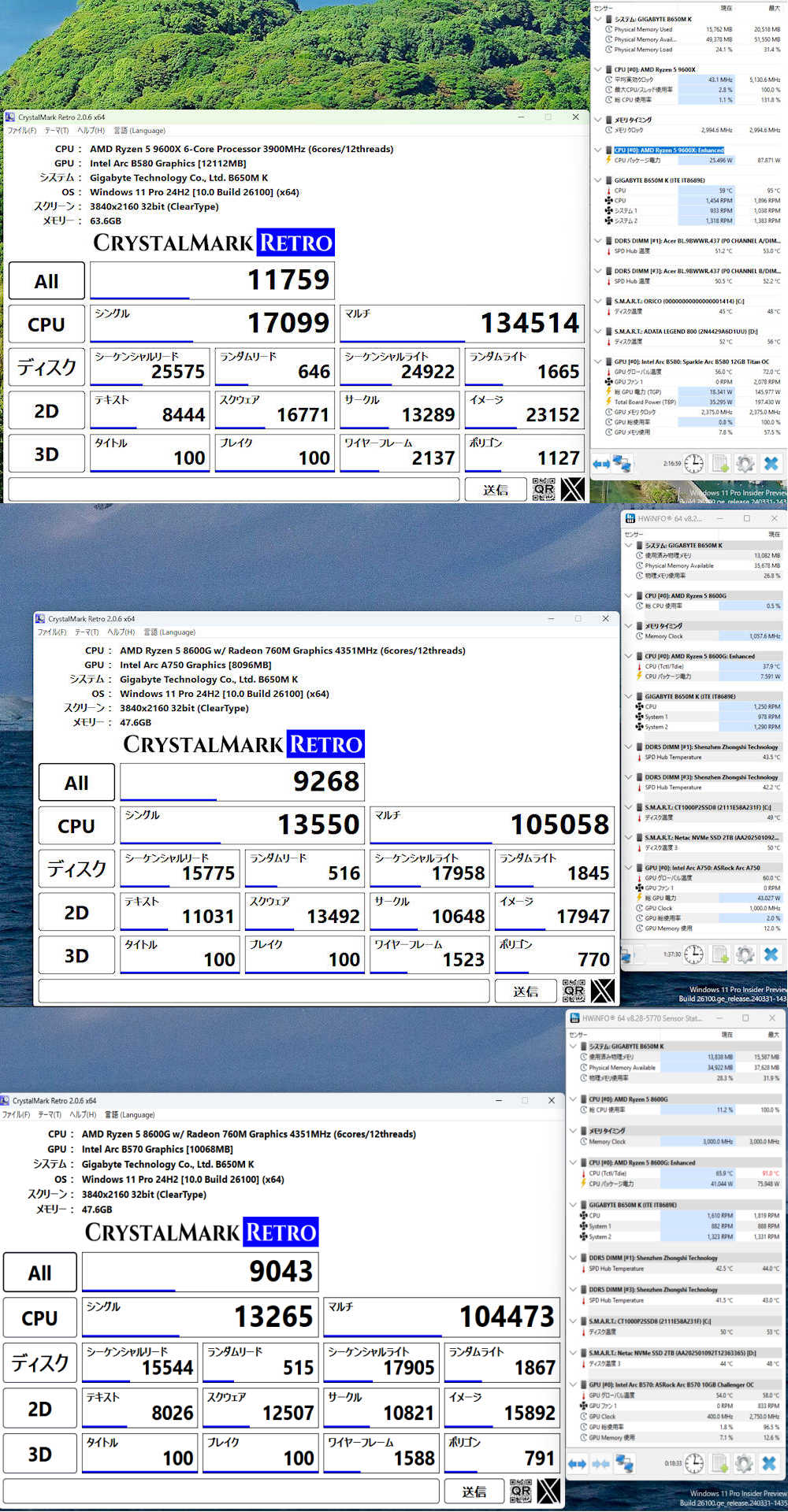788x1512 pixels.
Task: Click QR code icon in CrystalMark window scoring 9268
Action: (574, 991)
